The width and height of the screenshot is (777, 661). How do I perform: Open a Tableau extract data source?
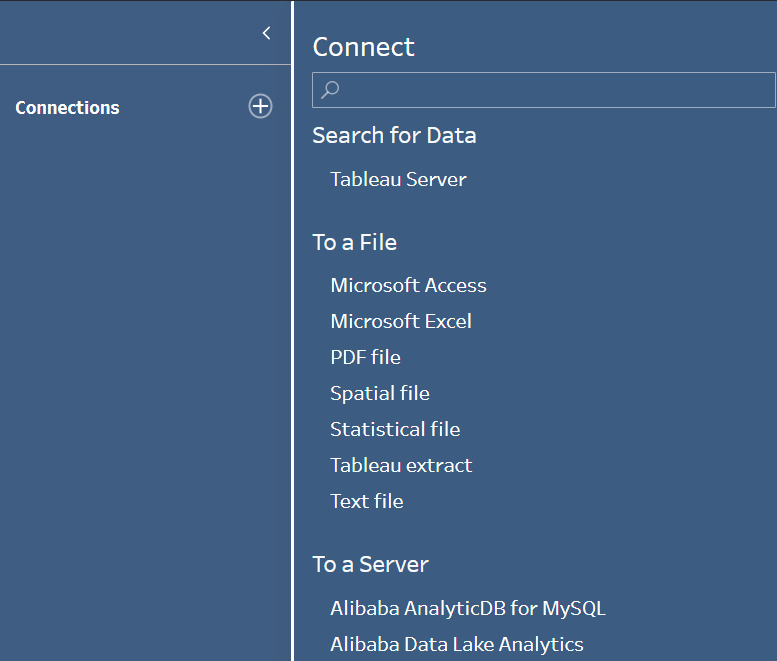coord(401,465)
